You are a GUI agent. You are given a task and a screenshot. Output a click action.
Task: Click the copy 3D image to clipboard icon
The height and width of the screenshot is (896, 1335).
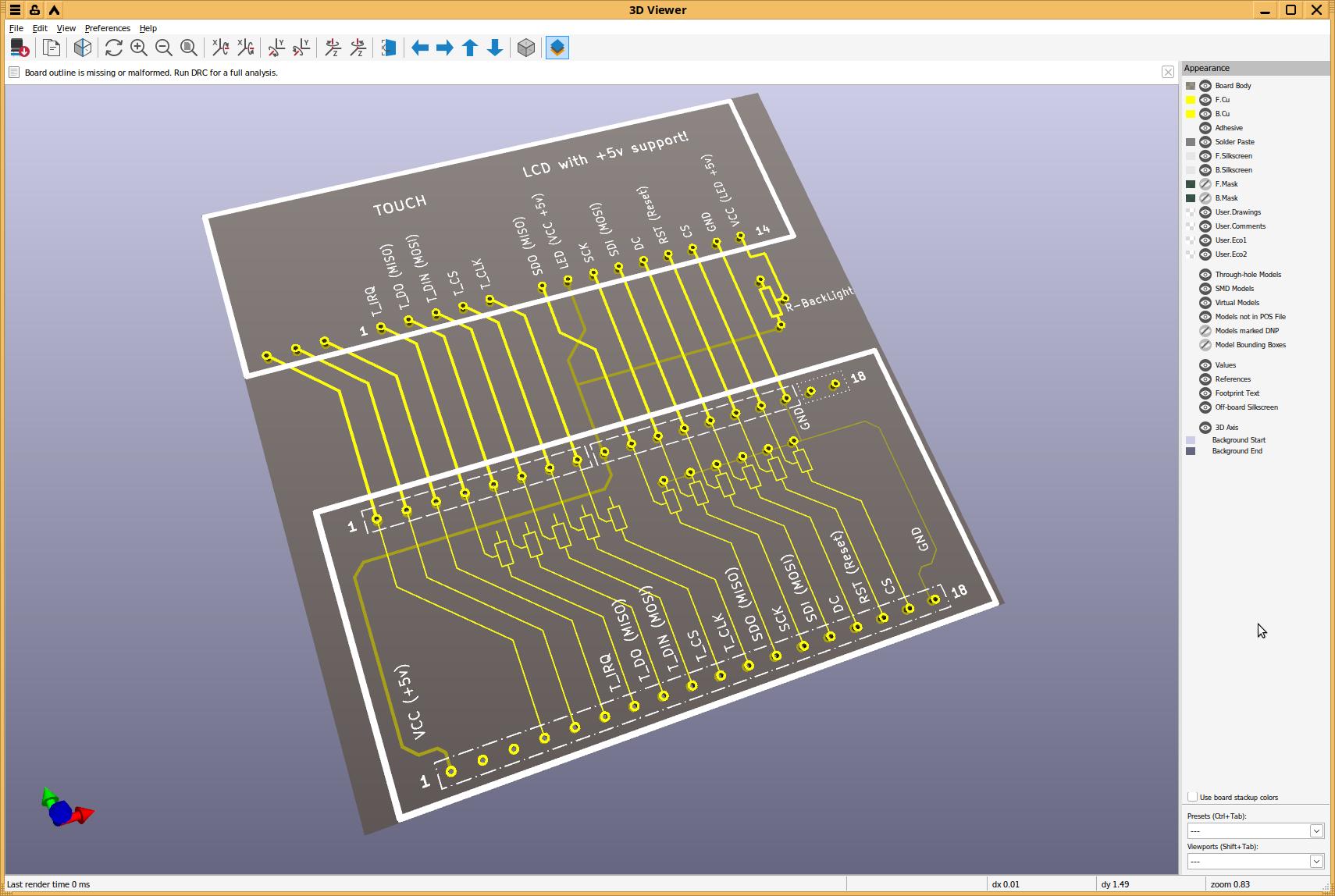point(52,48)
